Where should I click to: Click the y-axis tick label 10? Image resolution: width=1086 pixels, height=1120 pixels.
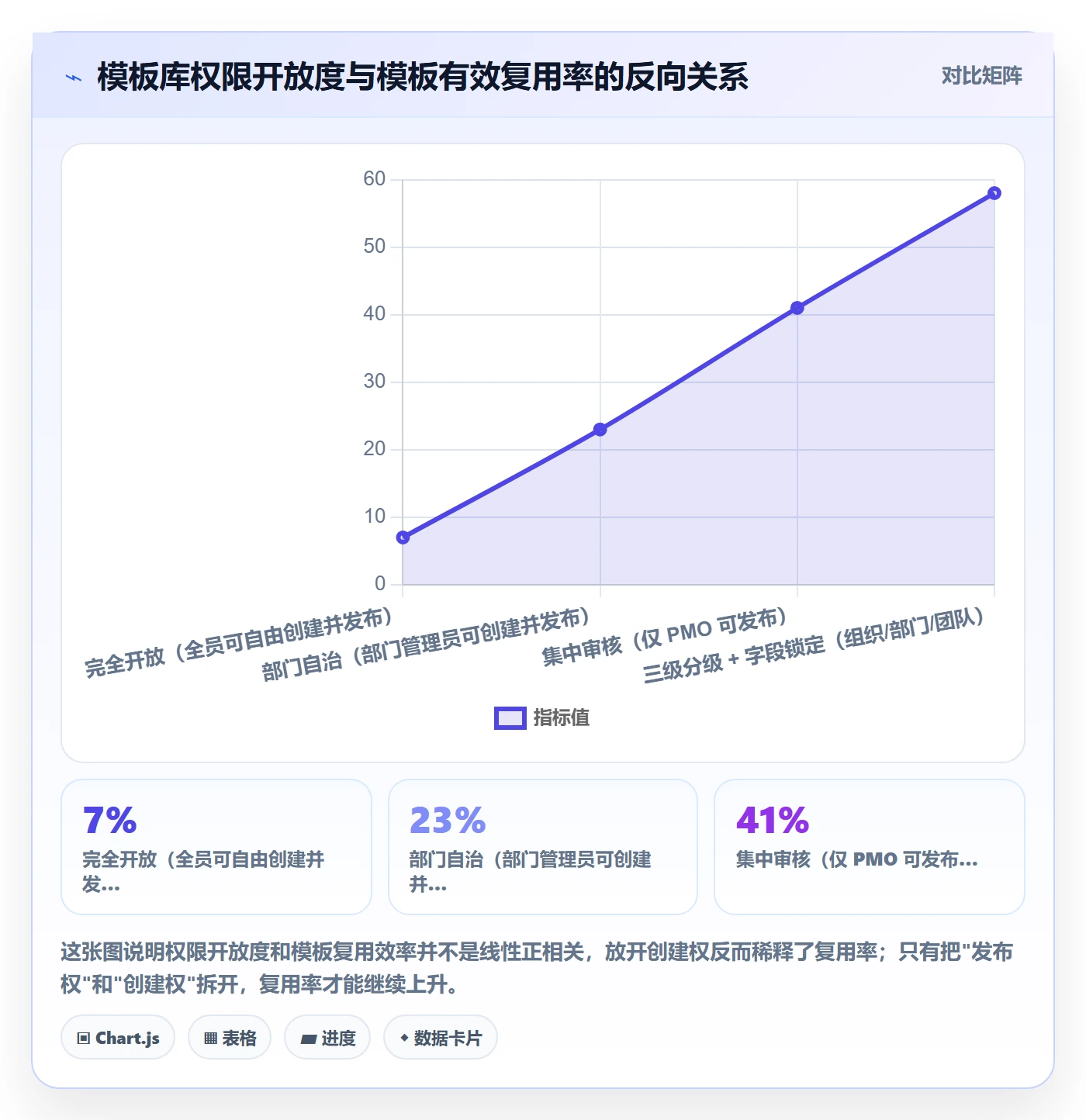click(375, 517)
